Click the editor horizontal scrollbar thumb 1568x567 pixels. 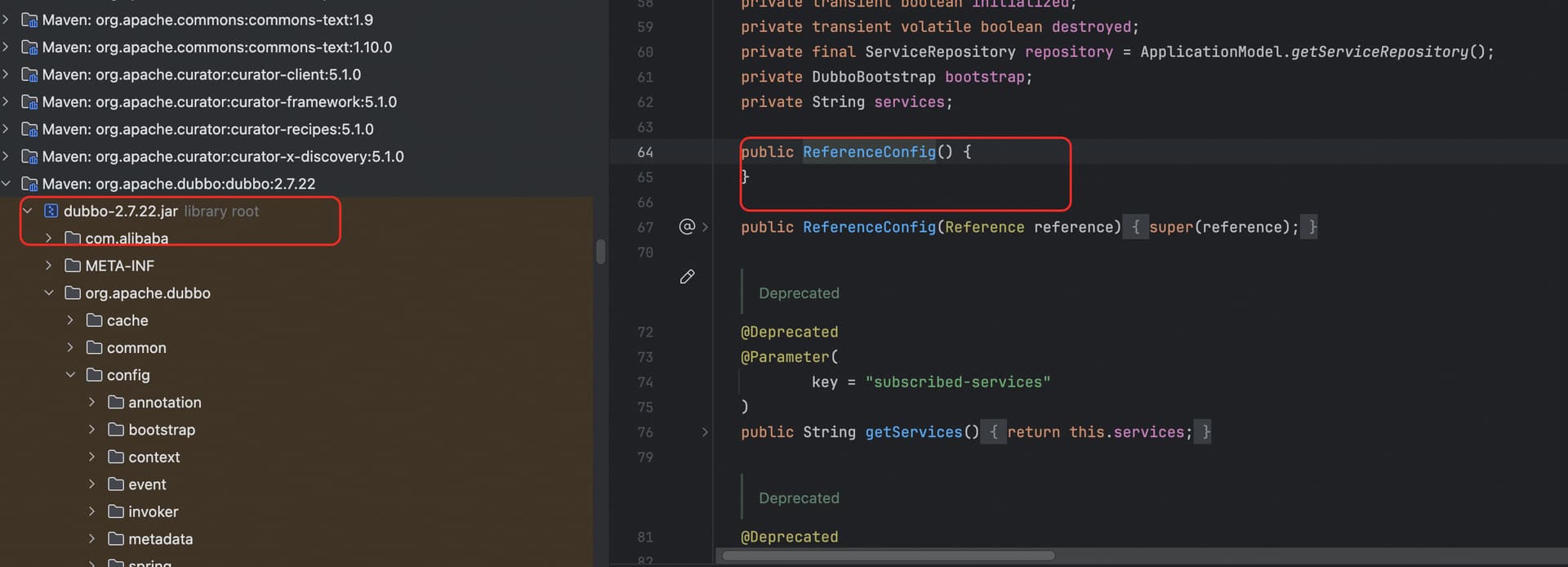click(889, 556)
